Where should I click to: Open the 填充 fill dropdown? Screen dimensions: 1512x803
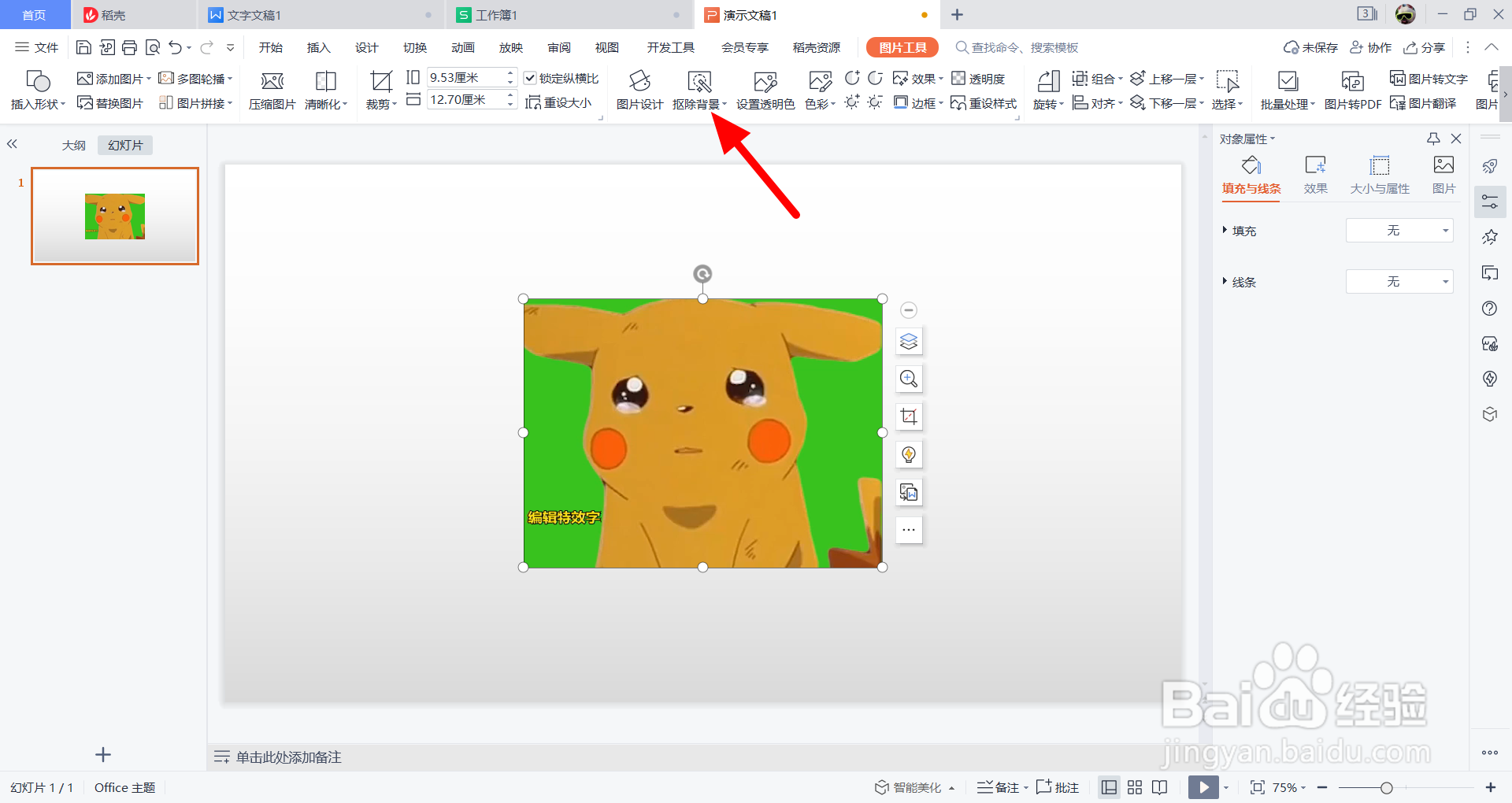1399,231
